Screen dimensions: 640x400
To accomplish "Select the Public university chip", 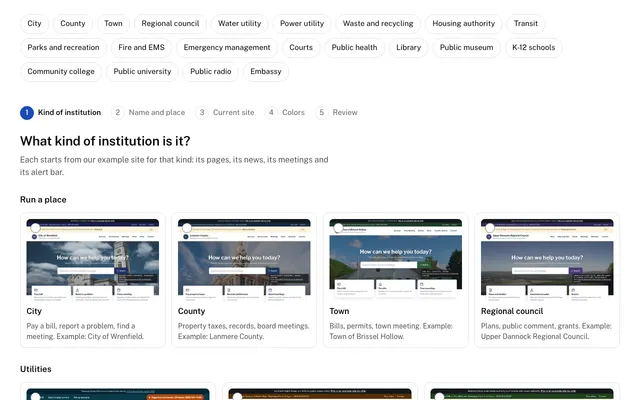I will (142, 72).
